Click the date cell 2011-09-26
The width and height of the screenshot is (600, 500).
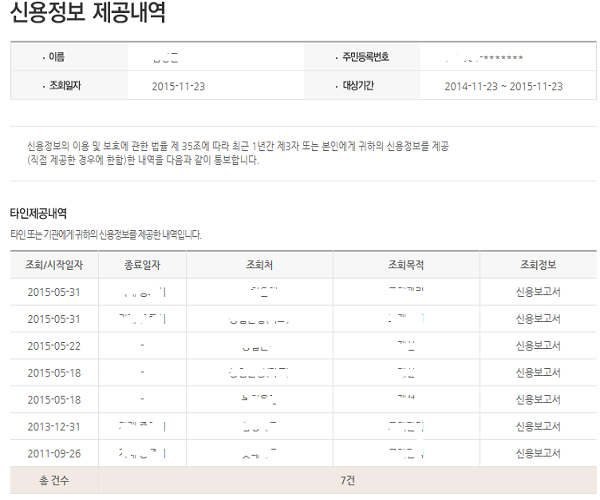[x=54, y=453]
